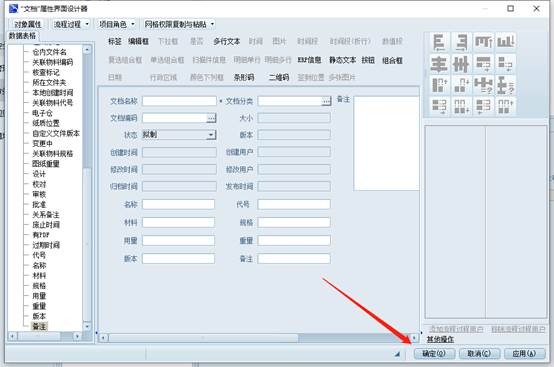This screenshot has width=554, height=367.
Task: Select 仓内文件名 in the tree
Action: [x=49, y=52]
